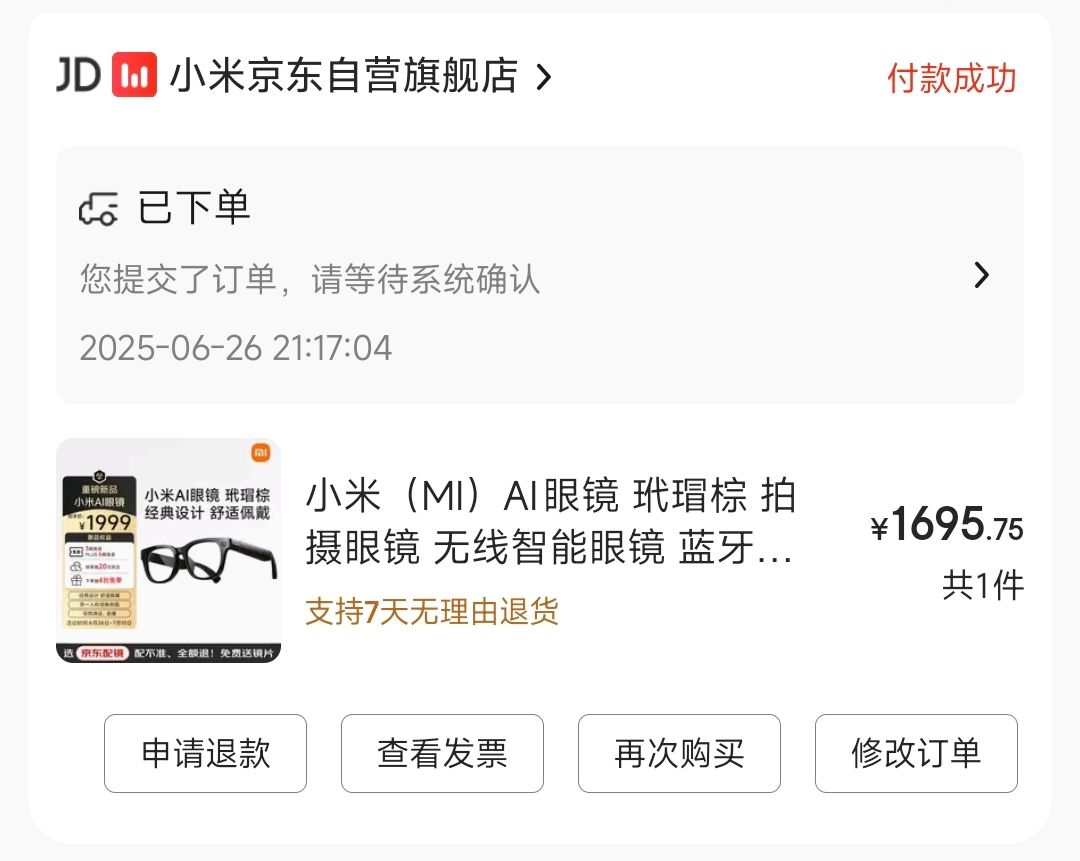Open the Xiaomi AI glasses product thumbnail

(x=169, y=550)
